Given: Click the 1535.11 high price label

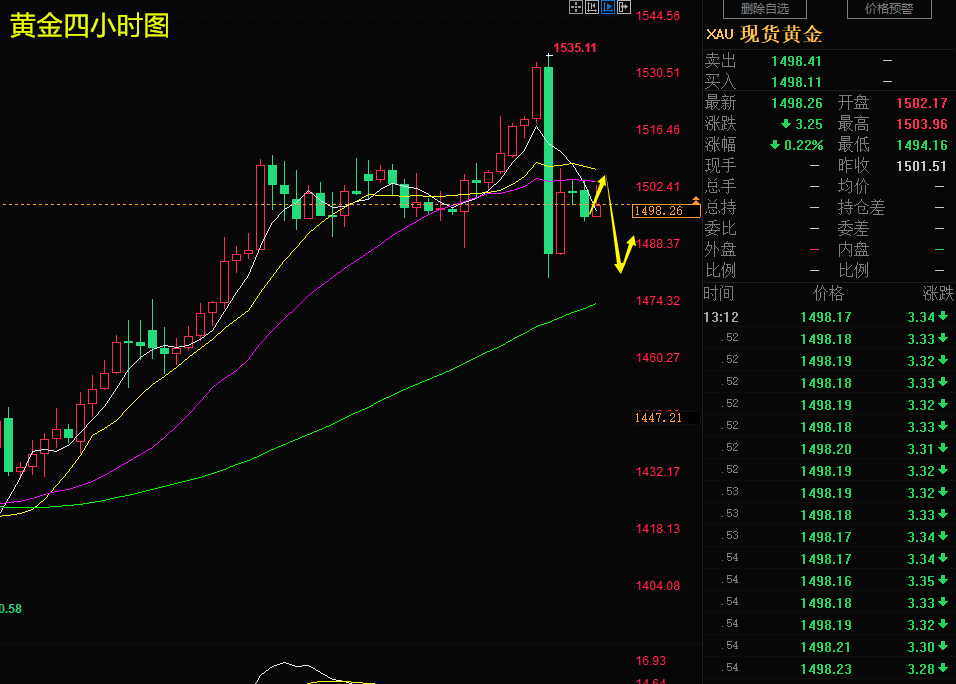Looking at the screenshot, I should pyautogui.click(x=574, y=48).
